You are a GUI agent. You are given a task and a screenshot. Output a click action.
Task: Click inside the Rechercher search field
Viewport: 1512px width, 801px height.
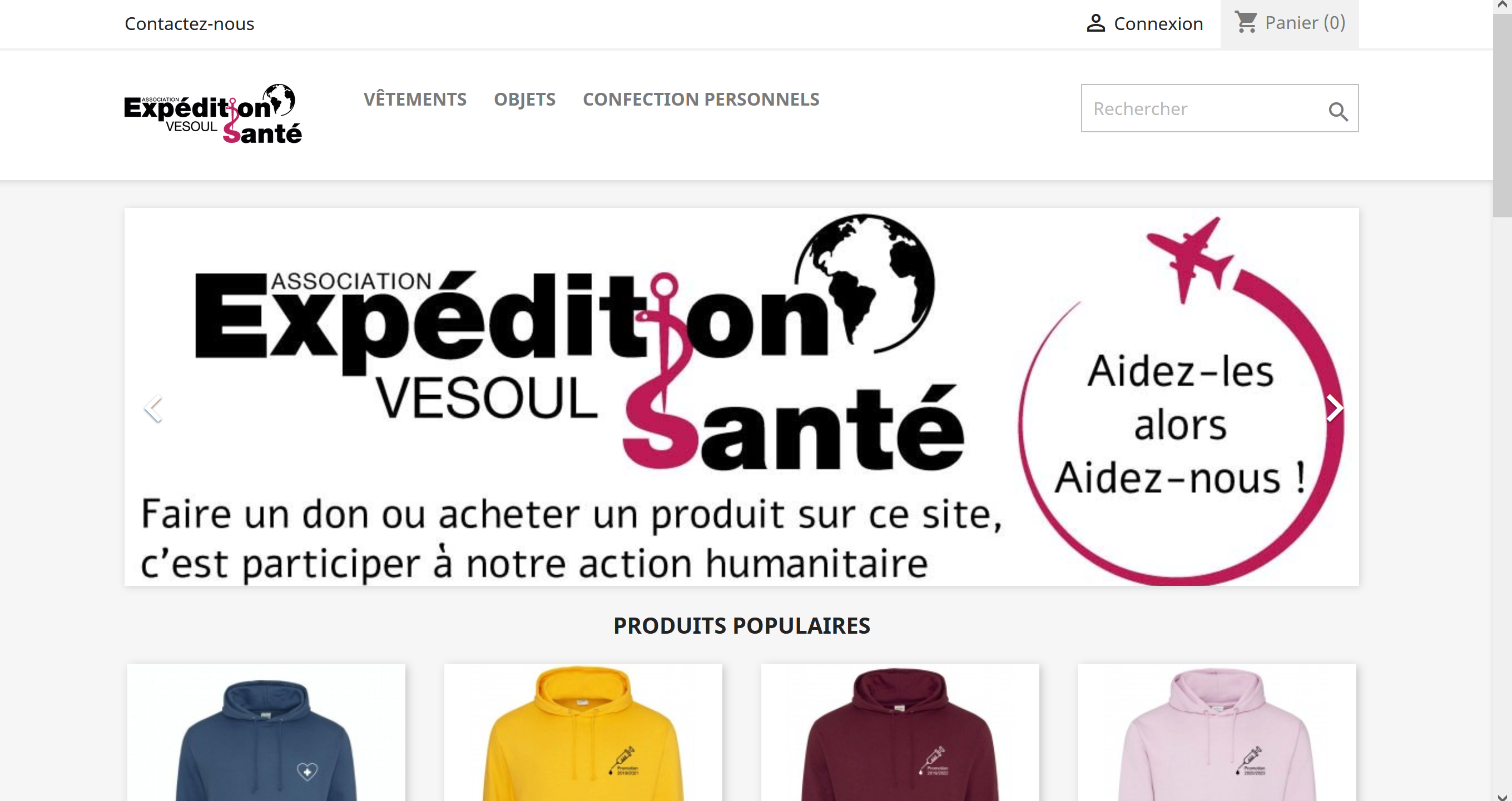pyautogui.click(x=1203, y=108)
